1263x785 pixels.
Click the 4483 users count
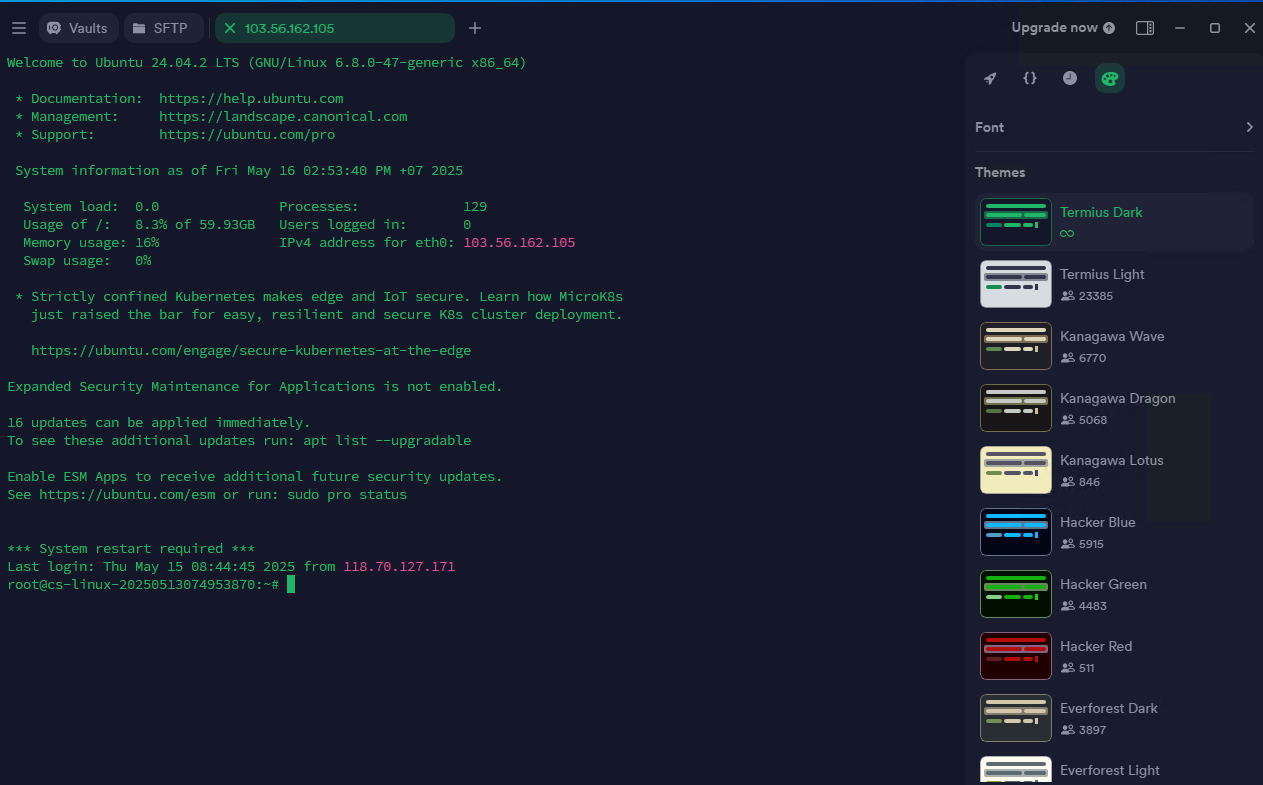click(1093, 606)
